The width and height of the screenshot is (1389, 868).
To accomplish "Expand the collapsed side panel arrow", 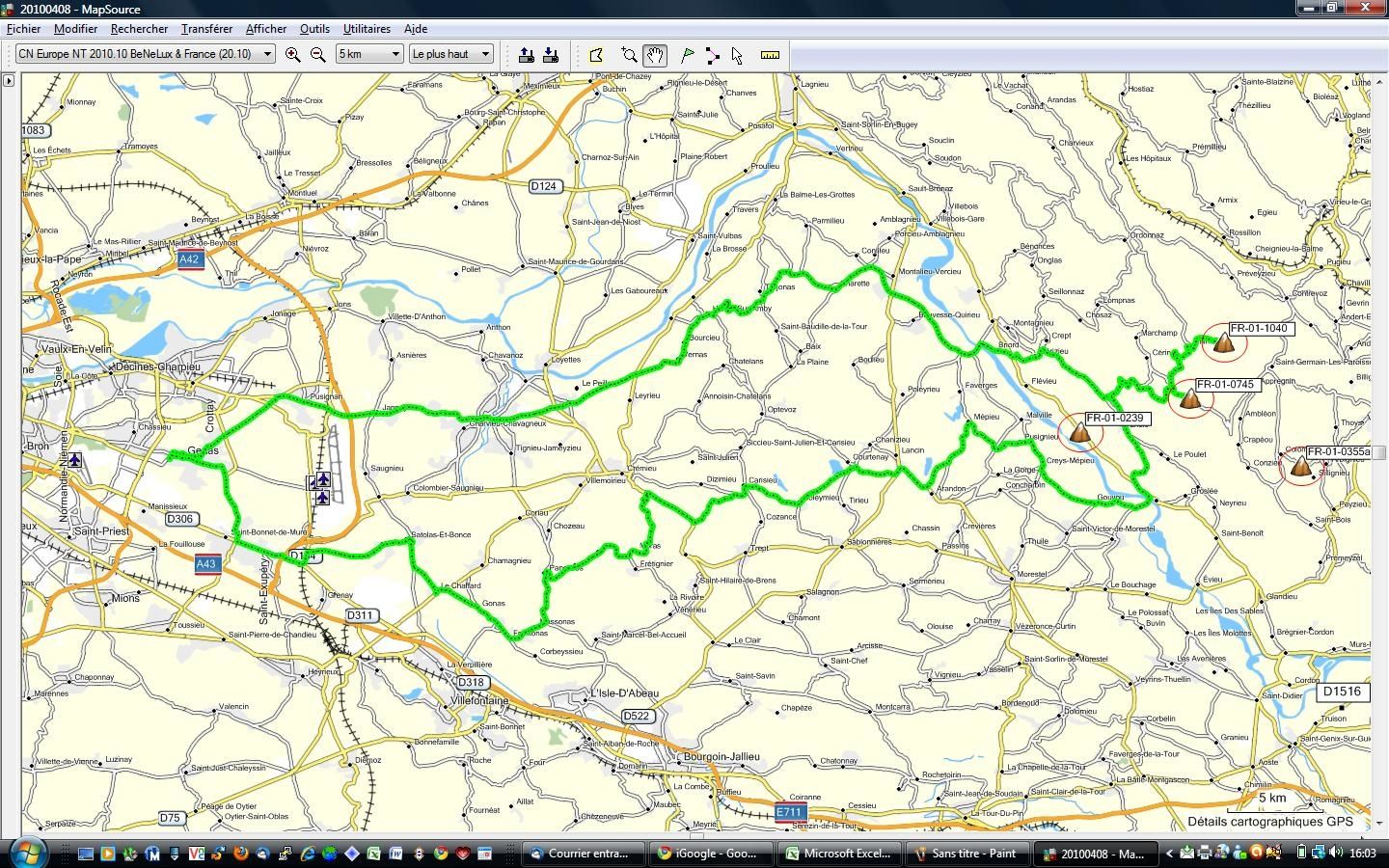I will pos(9,80).
